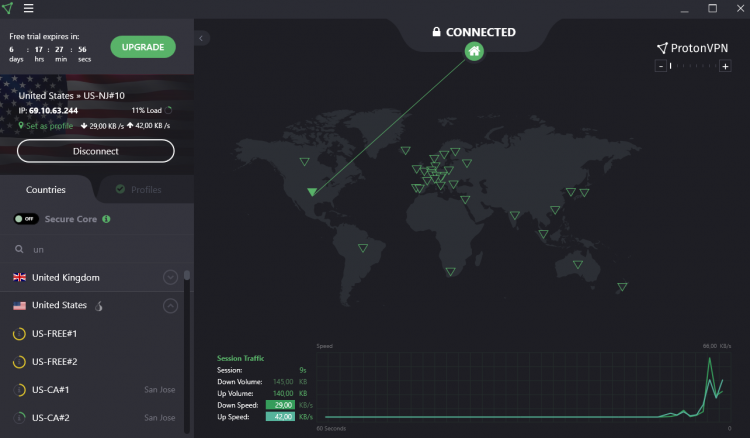The height and width of the screenshot is (438, 750).
Task: Click the Brazil server marker on map
Action: pyautogui.click(x=363, y=248)
